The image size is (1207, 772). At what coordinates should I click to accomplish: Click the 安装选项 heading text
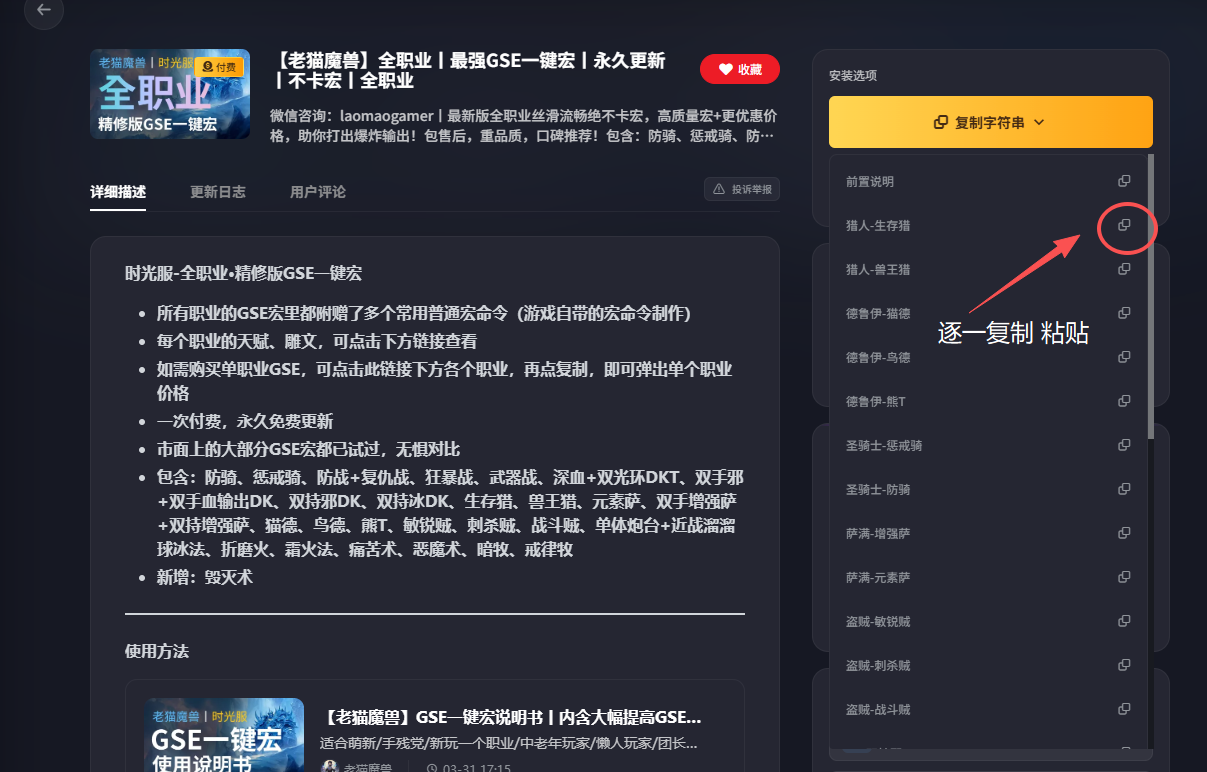853,76
